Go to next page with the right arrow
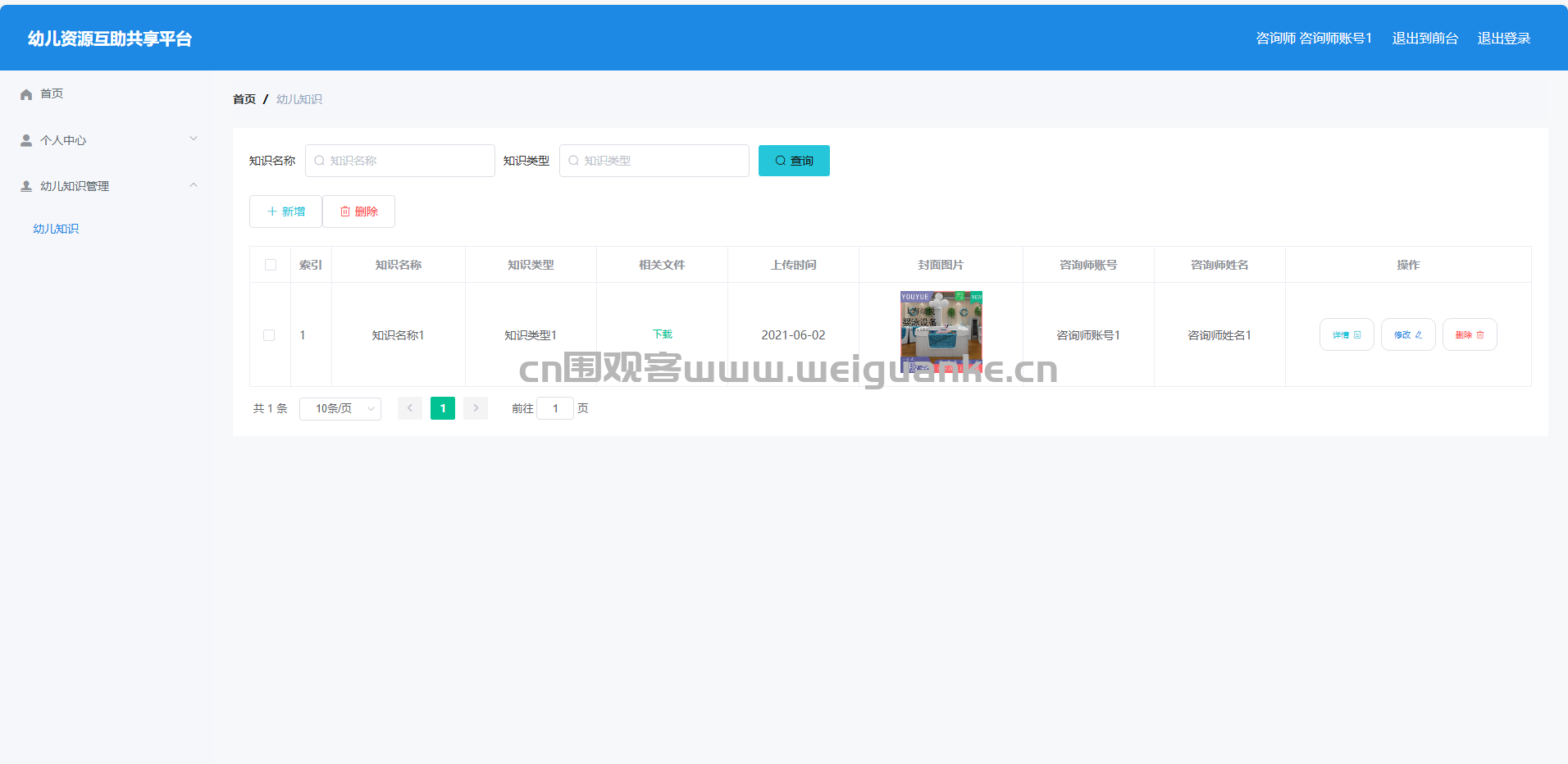The width and height of the screenshot is (1568, 764). tap(476, 408)
